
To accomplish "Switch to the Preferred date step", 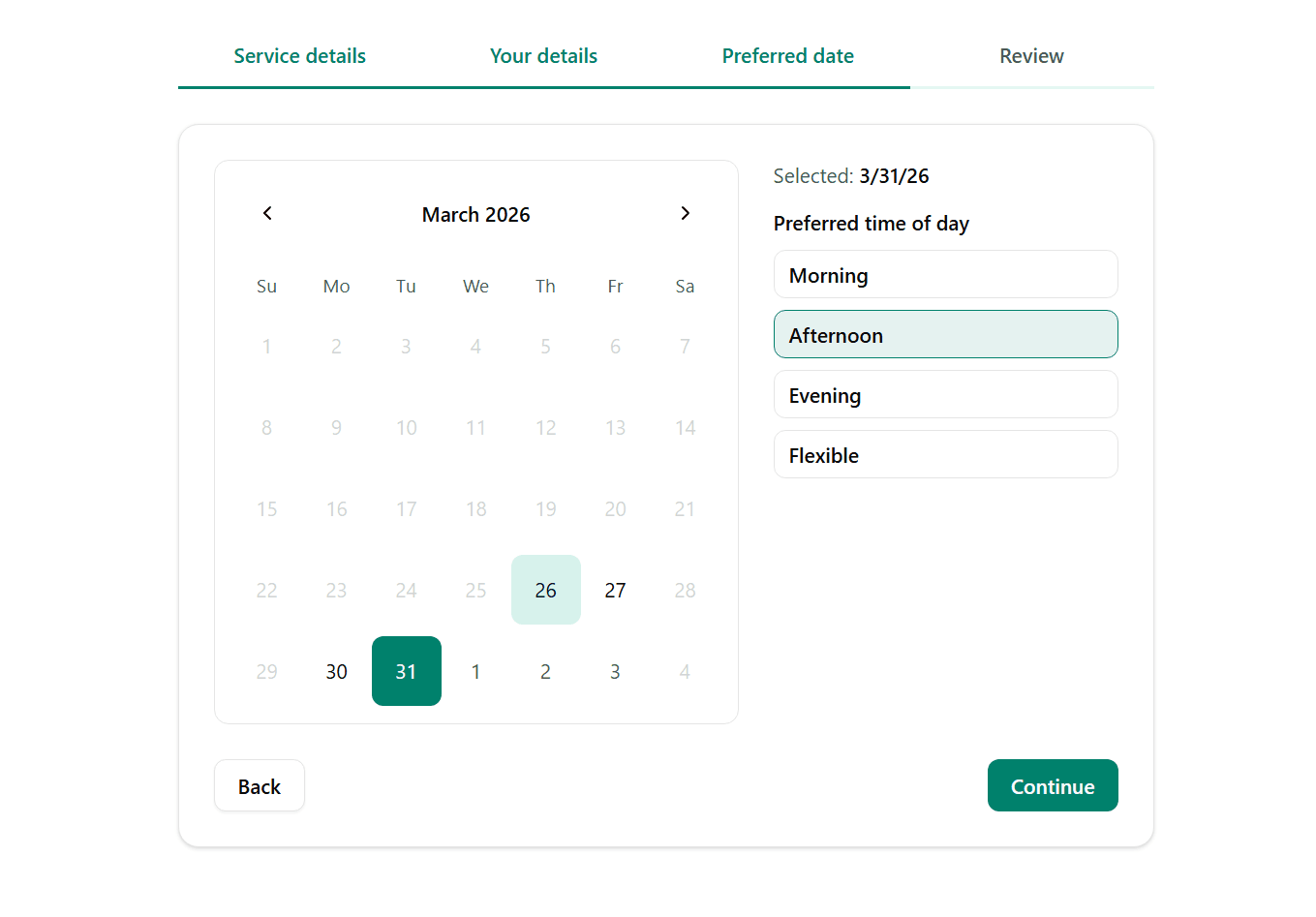I will (787, 56).
